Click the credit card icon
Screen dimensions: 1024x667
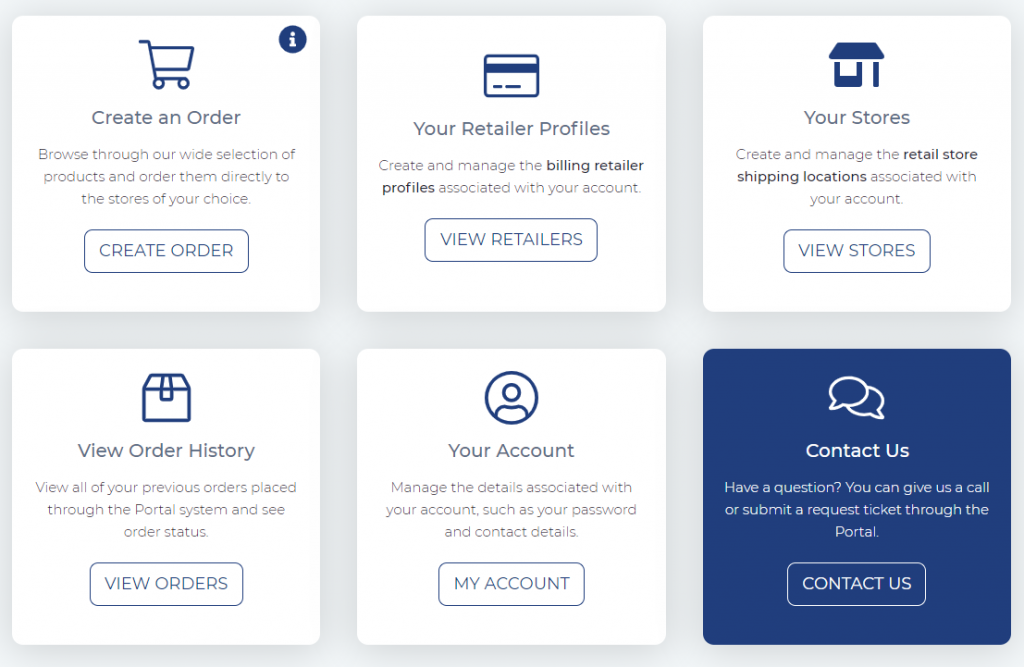[x=511, y=76]
